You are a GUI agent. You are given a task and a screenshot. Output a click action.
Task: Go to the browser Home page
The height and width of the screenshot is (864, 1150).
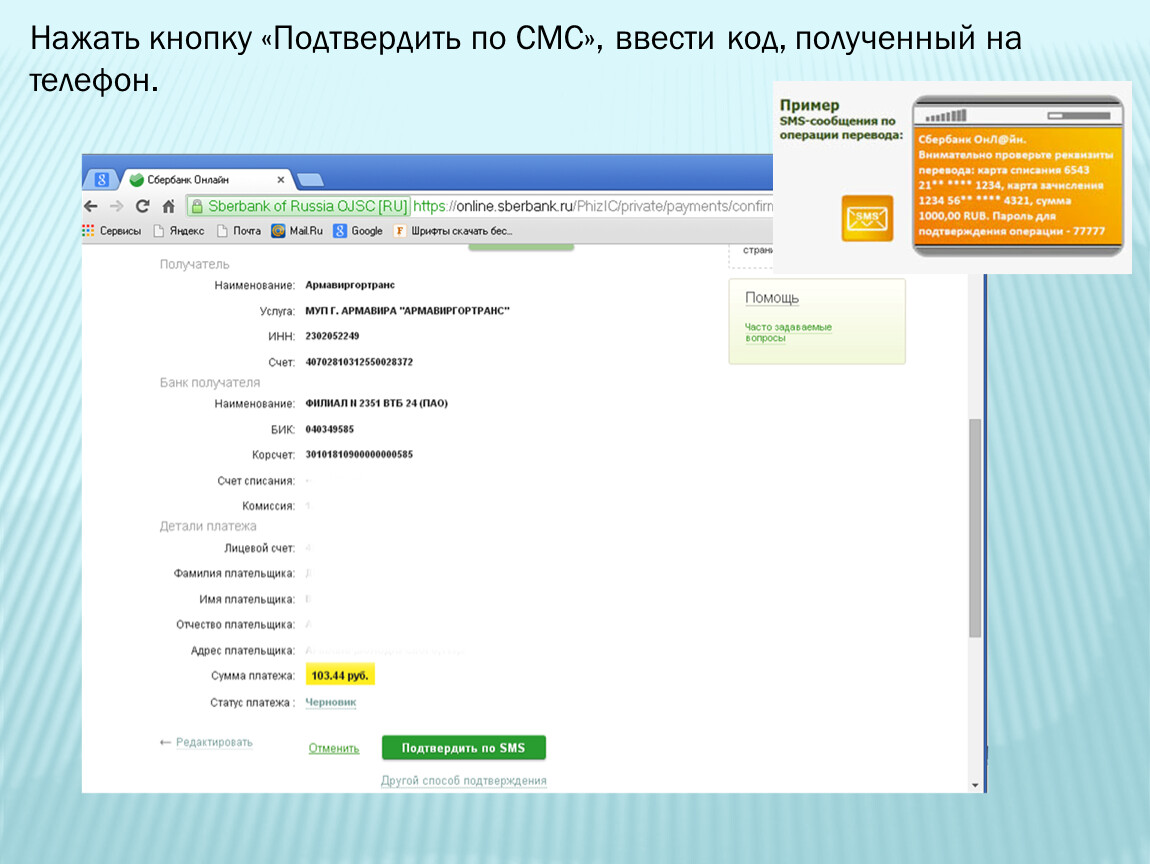pos(169,206)
